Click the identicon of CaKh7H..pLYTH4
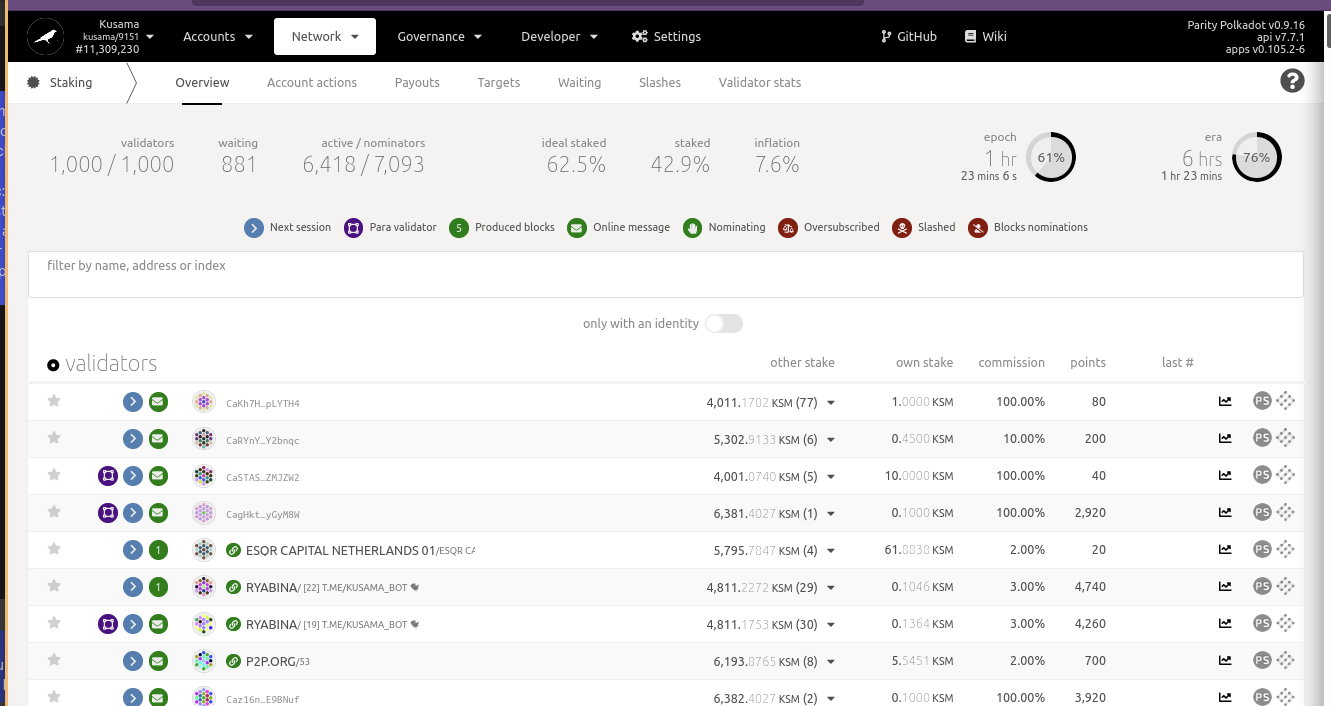The image size is (1331, 706). (204, 402)
